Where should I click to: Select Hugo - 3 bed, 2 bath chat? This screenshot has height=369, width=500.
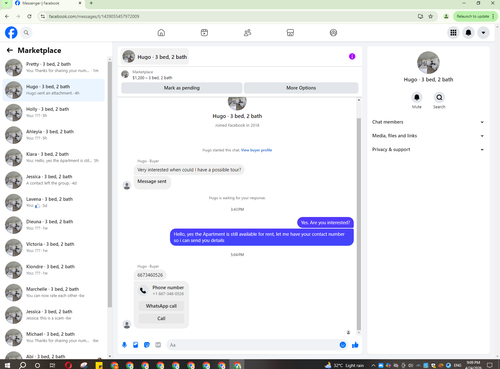[x=54, y=90]
